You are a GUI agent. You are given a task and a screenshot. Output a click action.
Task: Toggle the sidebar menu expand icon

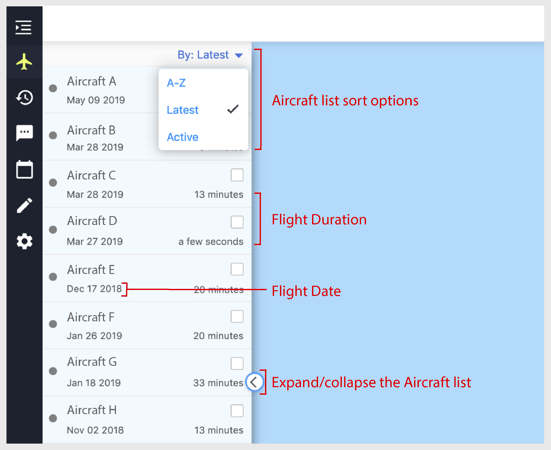pos(24,27)
